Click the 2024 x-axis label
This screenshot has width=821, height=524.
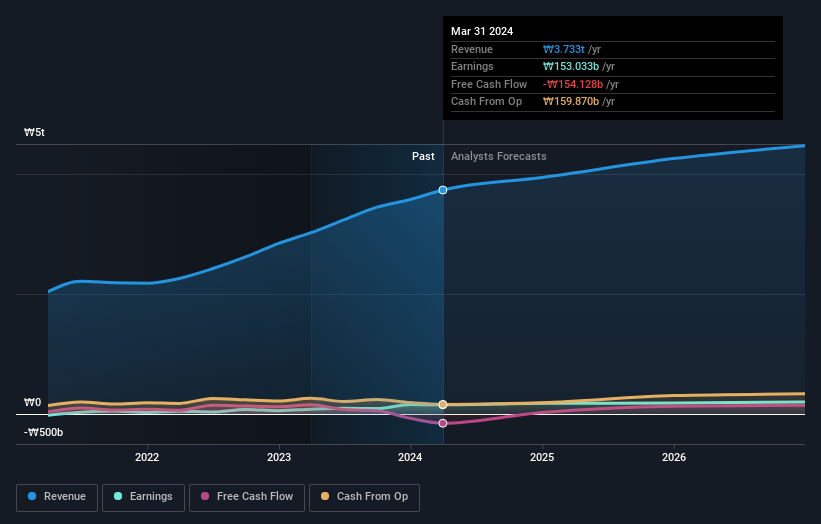tap(410, 457)
